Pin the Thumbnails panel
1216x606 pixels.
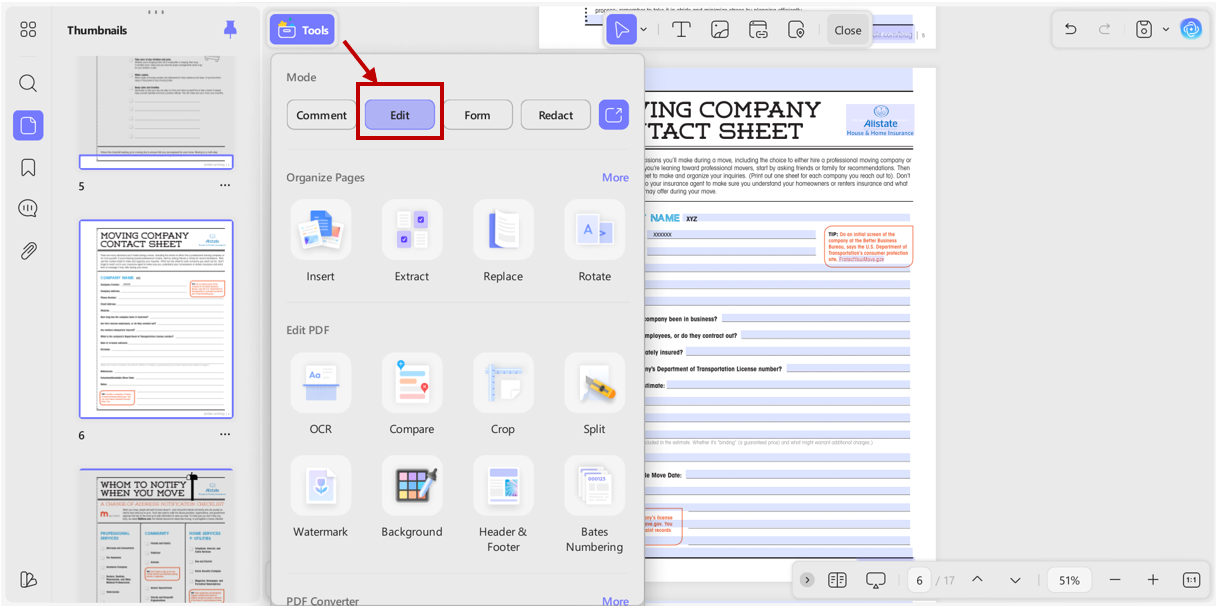coord(231,30)
